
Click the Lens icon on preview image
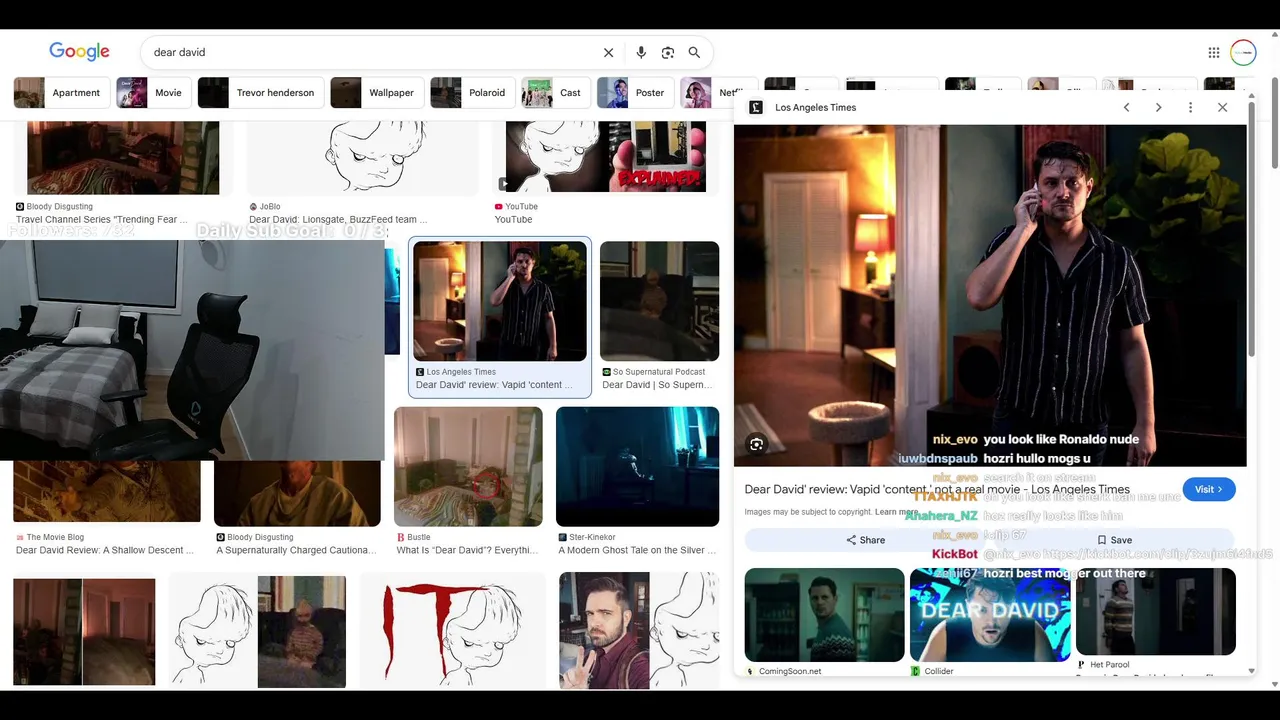click(757, 444)
